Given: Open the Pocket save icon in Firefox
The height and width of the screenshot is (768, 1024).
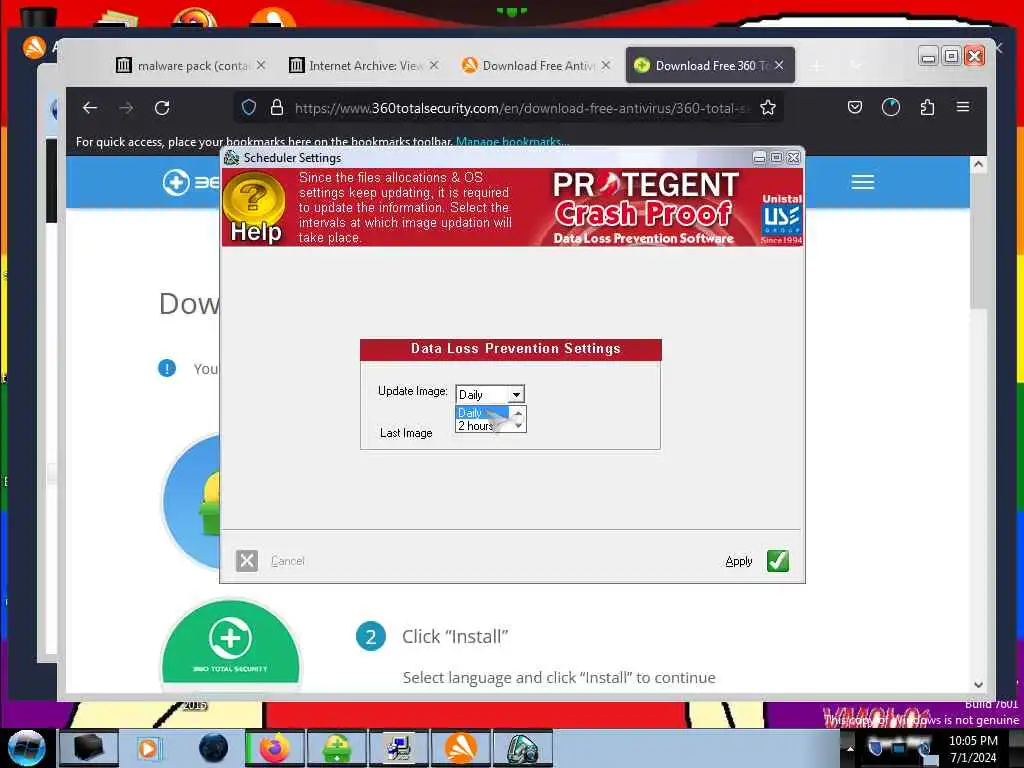Looking at the screenshot, I should 854,107.
